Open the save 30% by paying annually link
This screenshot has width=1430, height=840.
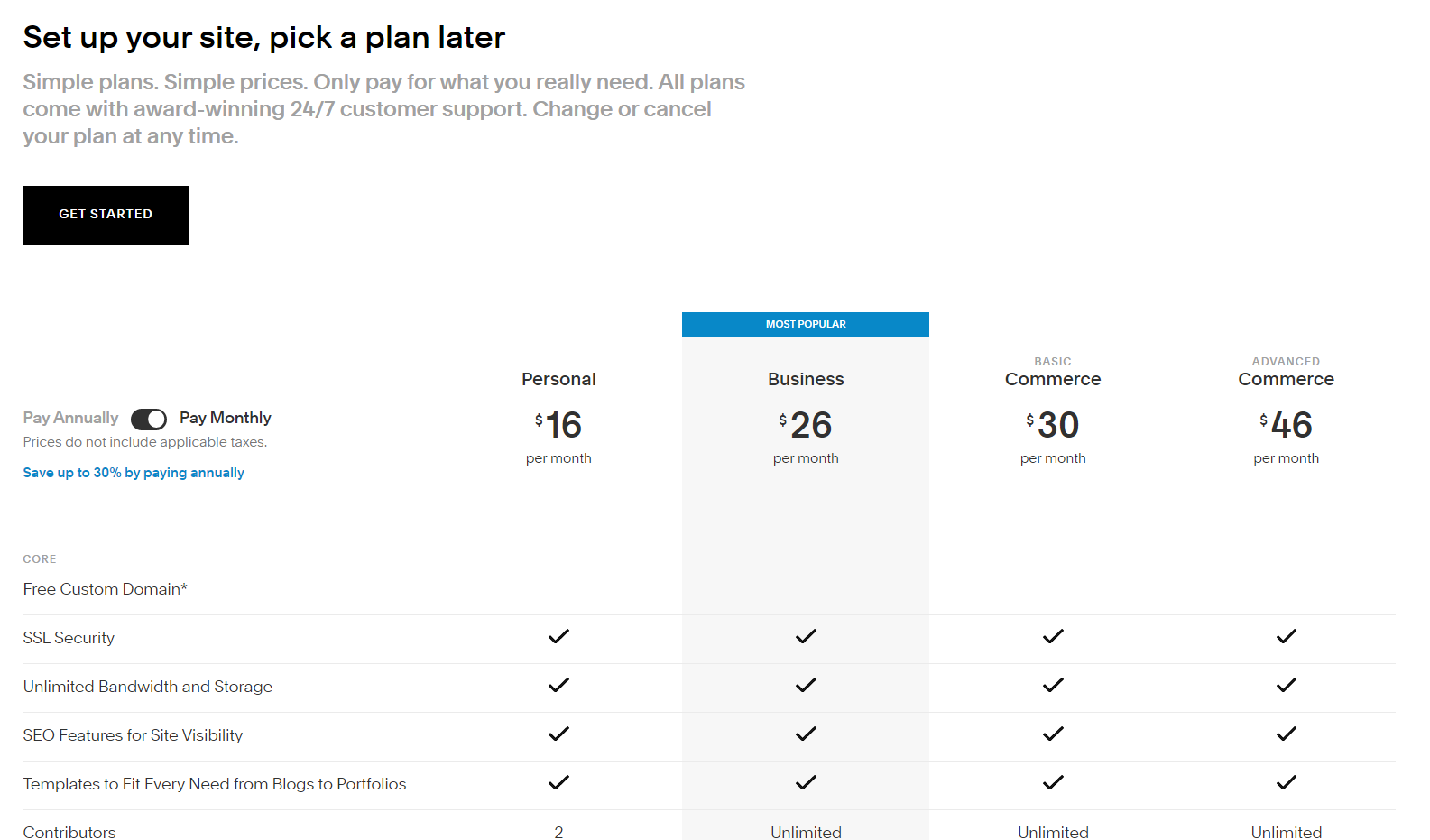tap(134, 473)
